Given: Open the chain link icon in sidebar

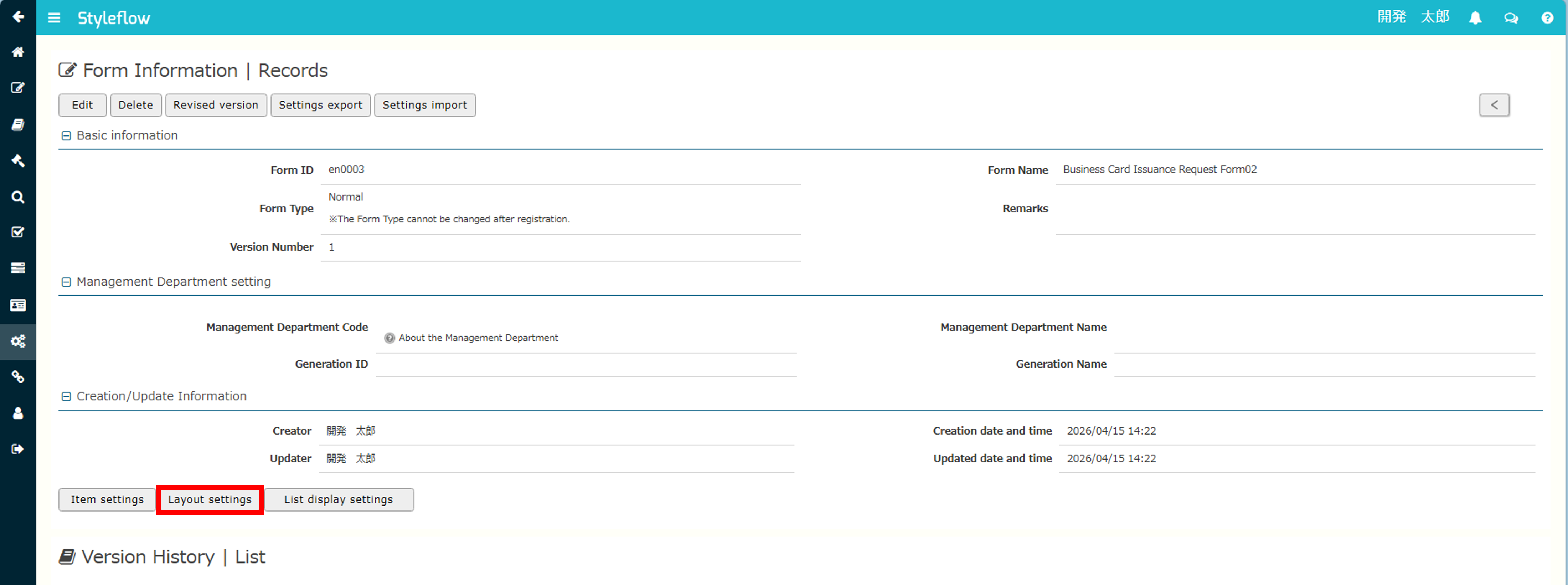Looking at the screenshot, I should coord(18,378).
